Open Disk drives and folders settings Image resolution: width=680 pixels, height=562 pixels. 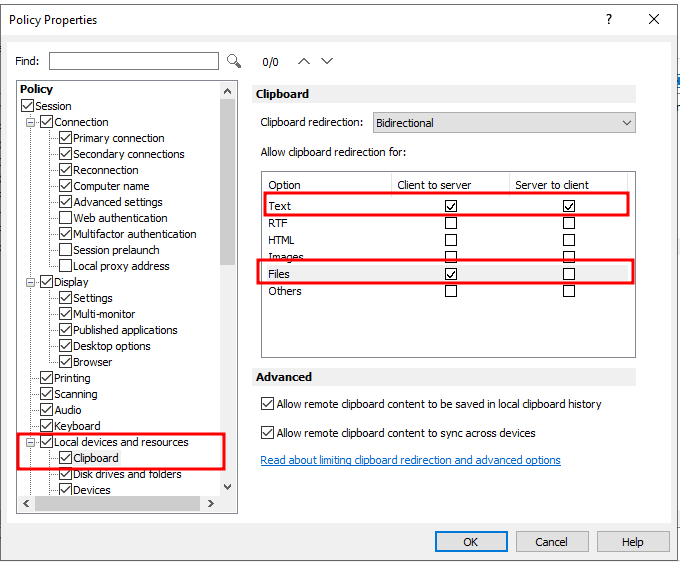coord(127,474)
